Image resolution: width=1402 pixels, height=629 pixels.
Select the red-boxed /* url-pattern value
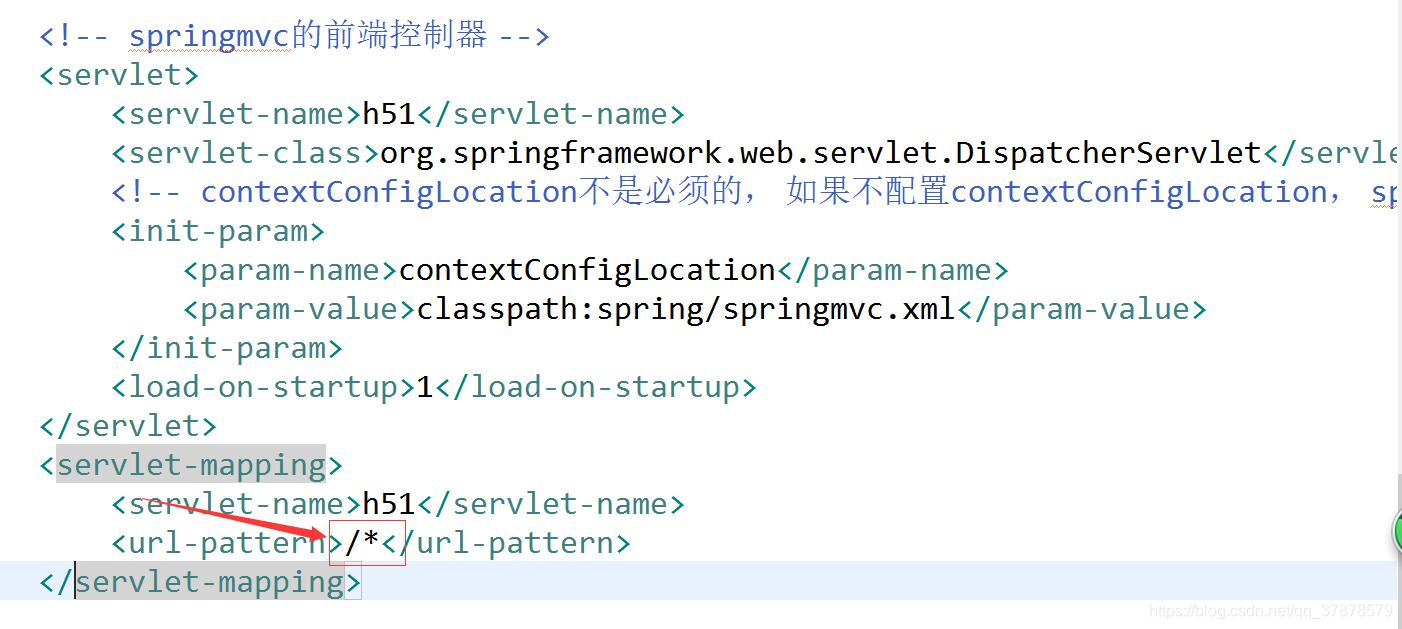(x=363, y=542)
